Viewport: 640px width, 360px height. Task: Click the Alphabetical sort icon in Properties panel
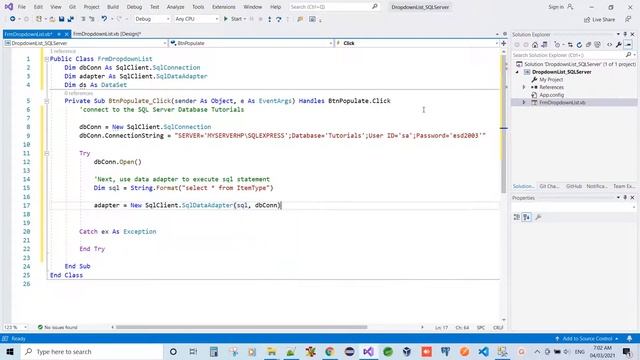tap(527, 217)
